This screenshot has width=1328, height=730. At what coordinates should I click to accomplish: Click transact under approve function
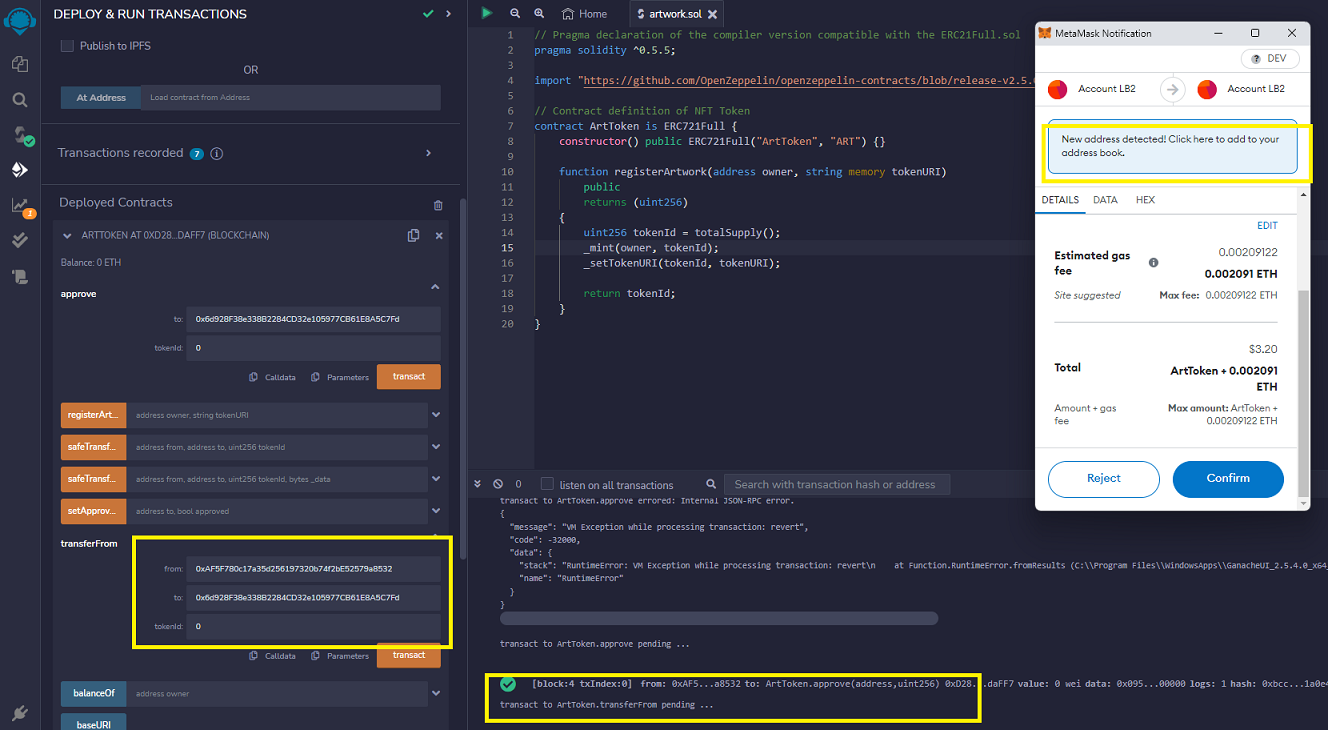(x=408, y=377)
